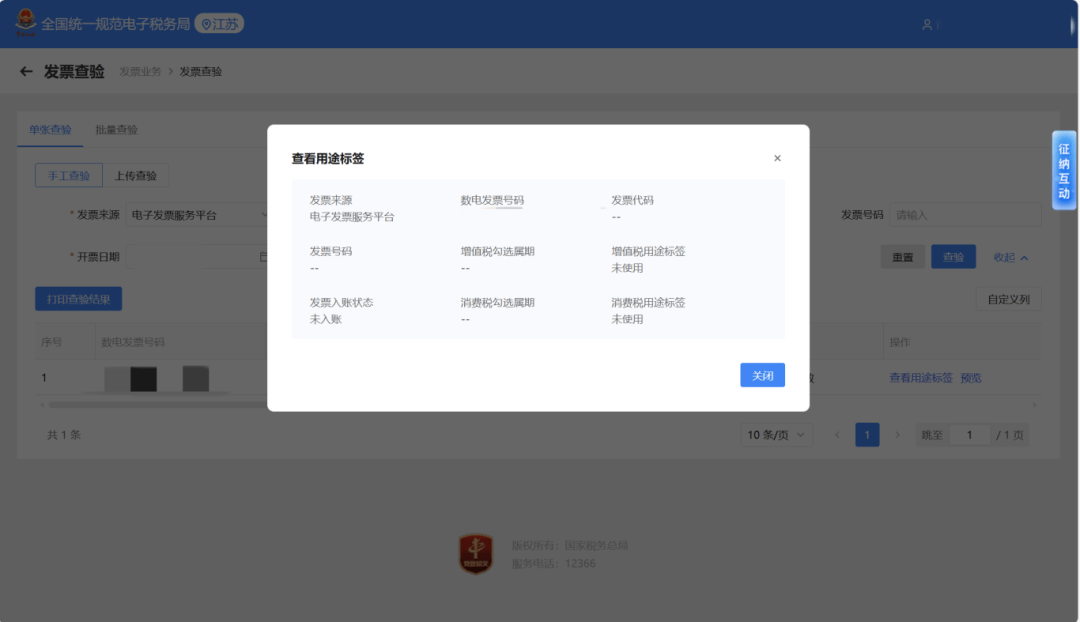Select the 江苏 location badge
The image size is (1080, 622).
click(x=219, y=24)
